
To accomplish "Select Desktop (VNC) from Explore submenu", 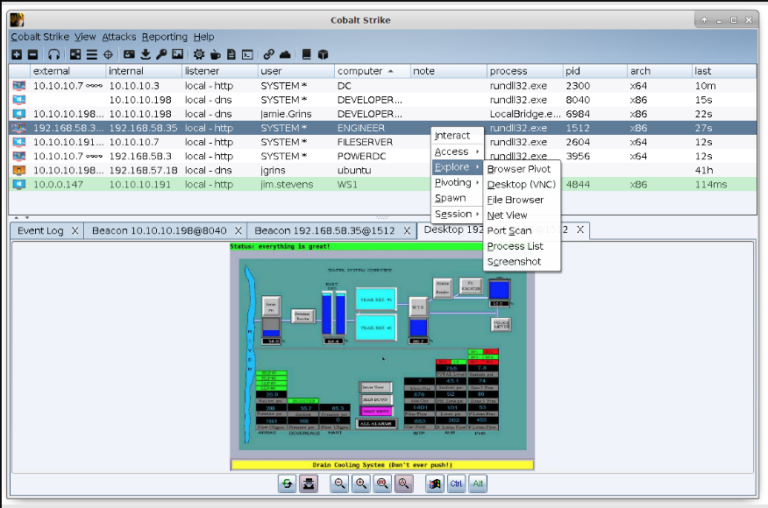I will pos(521,184).
